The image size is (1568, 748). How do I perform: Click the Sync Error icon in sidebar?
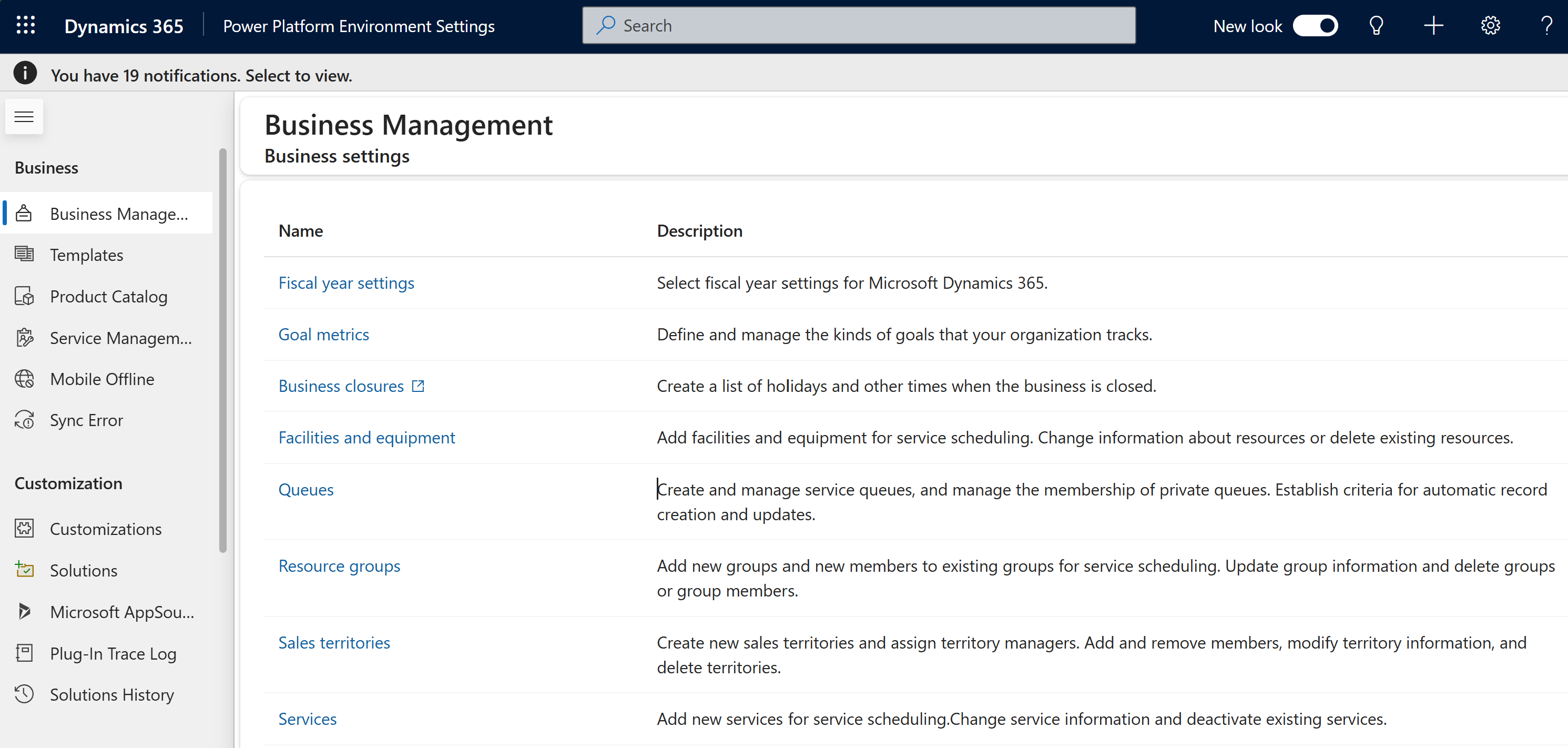[x=26, y=420]
